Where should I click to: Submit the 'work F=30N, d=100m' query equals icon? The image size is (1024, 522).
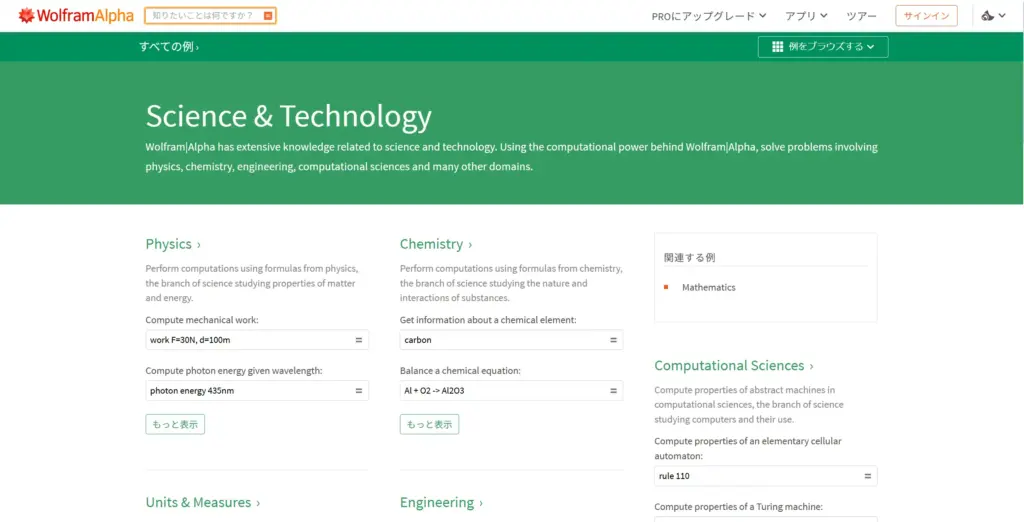(359, 340)
